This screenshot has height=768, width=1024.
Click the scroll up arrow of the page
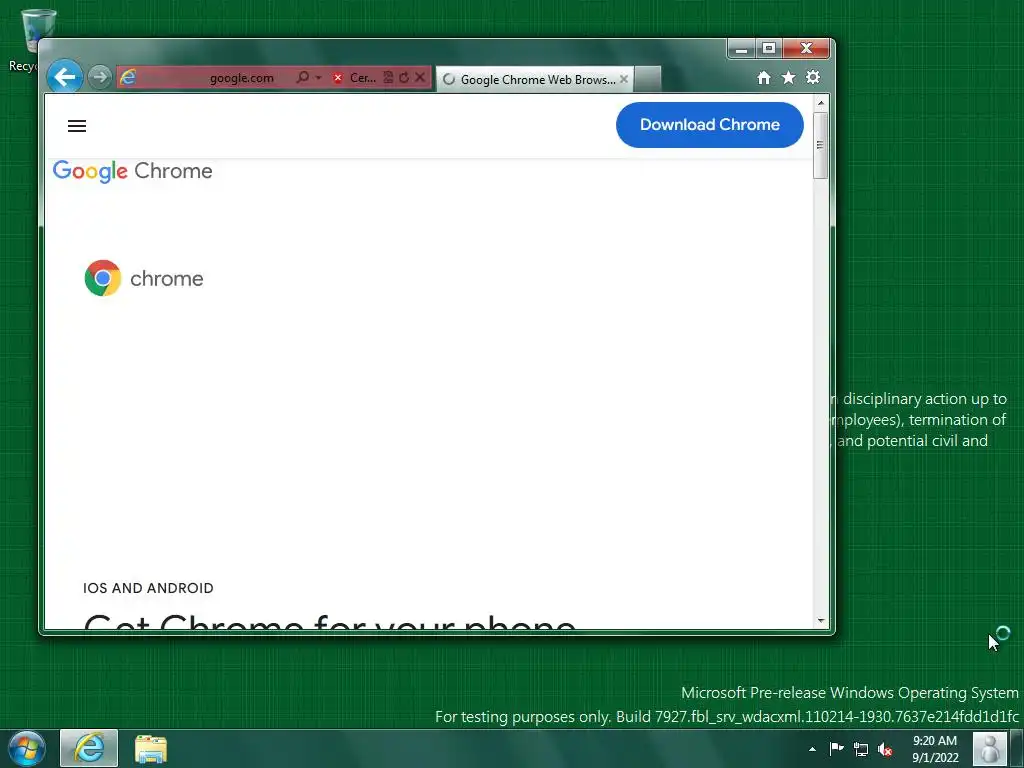coord(821,103)
